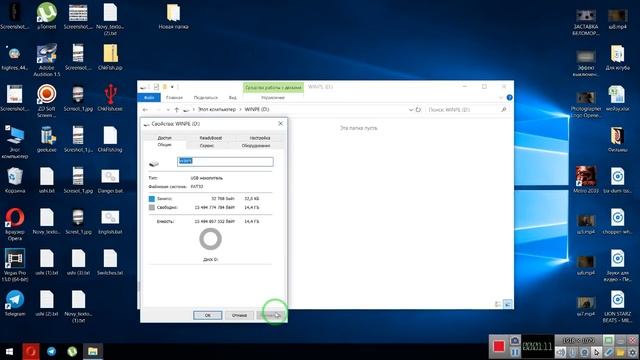Open Explorer help icon
640x360 pixels.
tap(509, 98)
